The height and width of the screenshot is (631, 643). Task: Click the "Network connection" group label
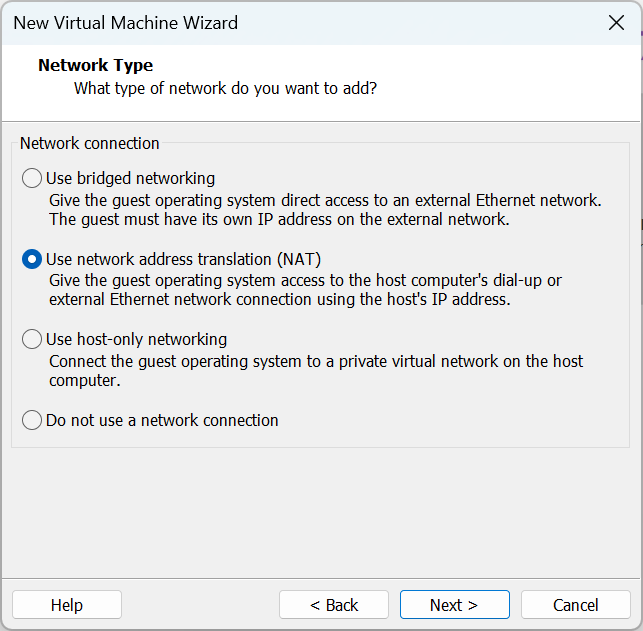[90, 144]
